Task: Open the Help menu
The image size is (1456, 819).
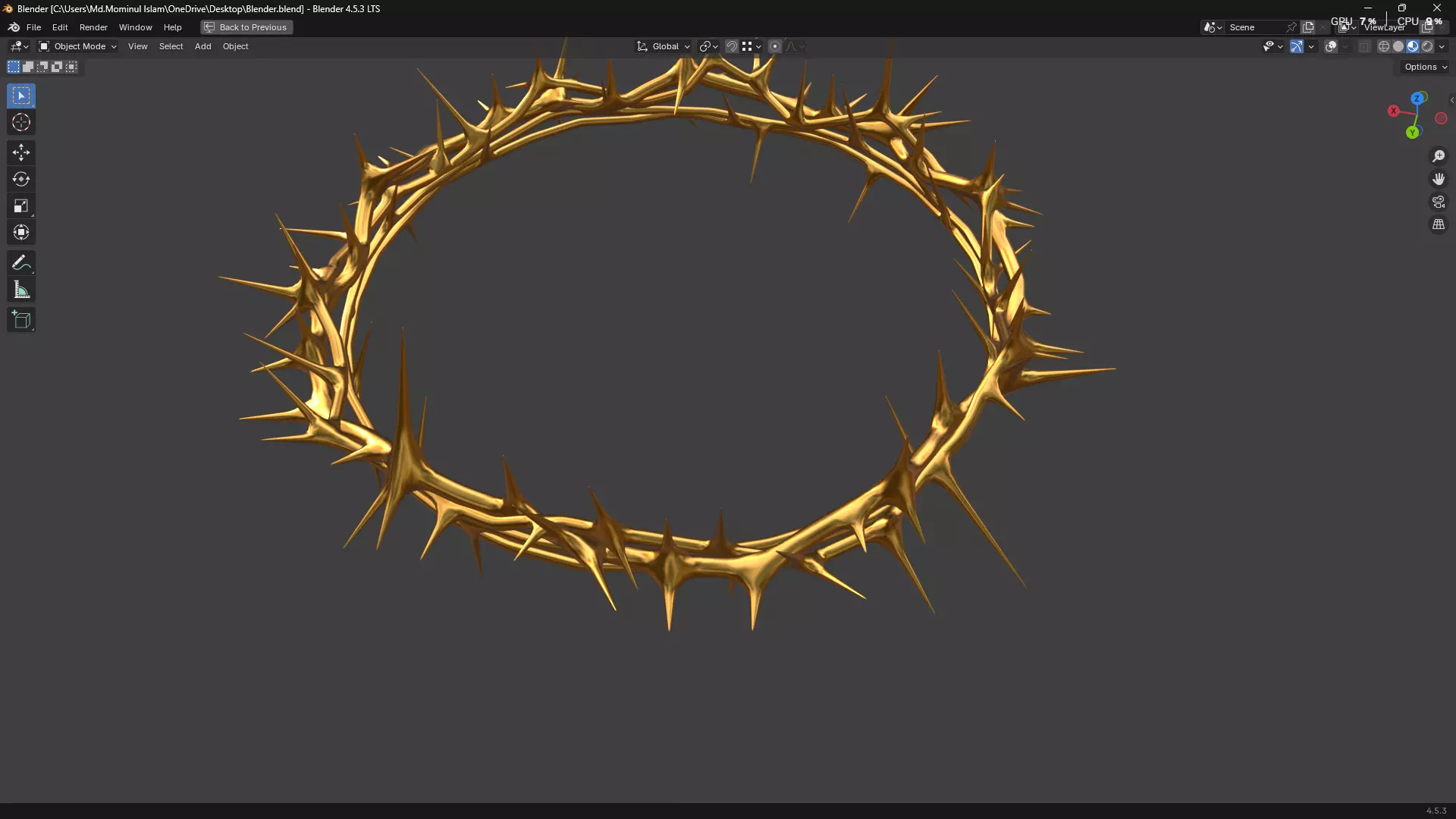Action: pos(172,27)
